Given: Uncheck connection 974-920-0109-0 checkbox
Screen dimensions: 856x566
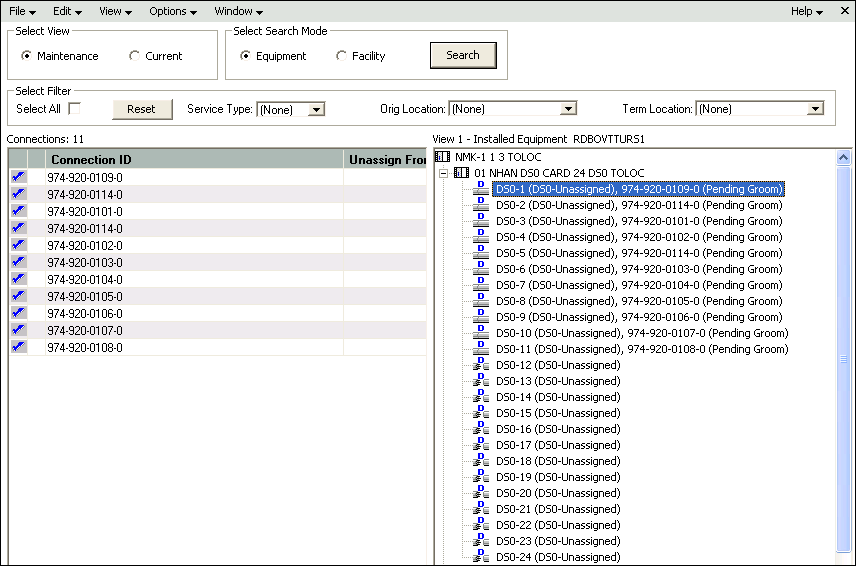Looking at the screenshot, I should 18,177.
